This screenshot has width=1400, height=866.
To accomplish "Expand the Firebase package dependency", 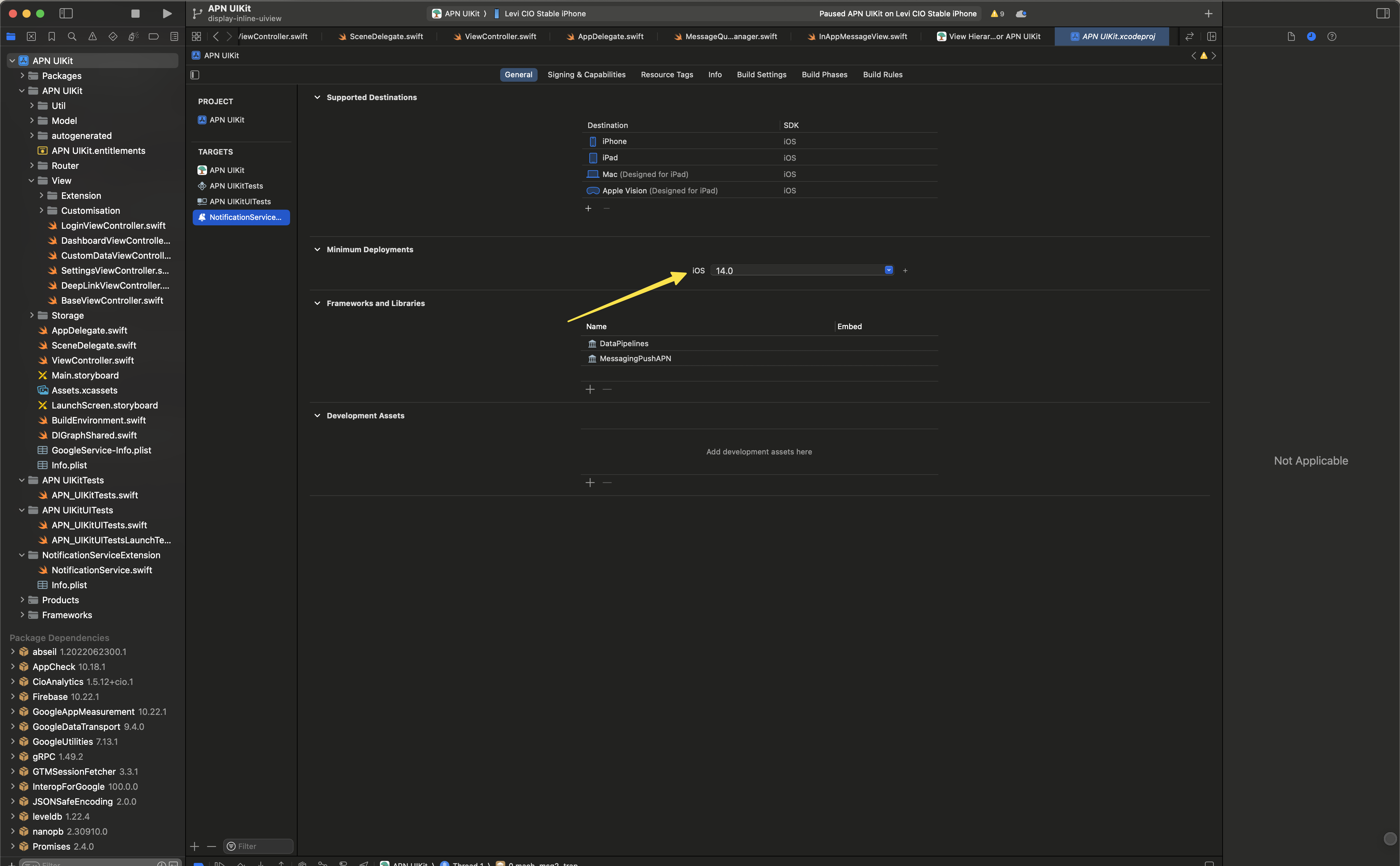I will coord(13,696).
